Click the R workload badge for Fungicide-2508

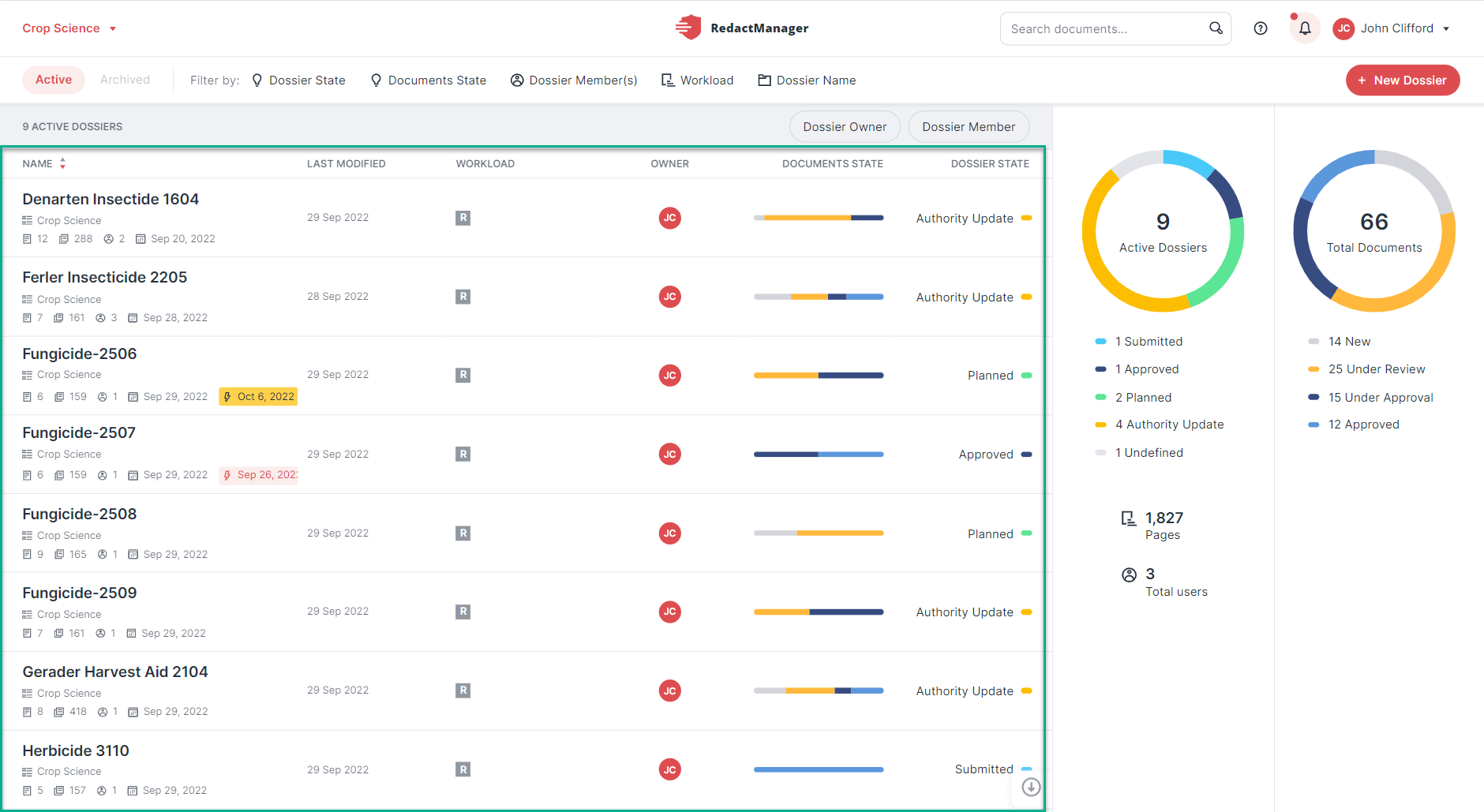(463, 533)
